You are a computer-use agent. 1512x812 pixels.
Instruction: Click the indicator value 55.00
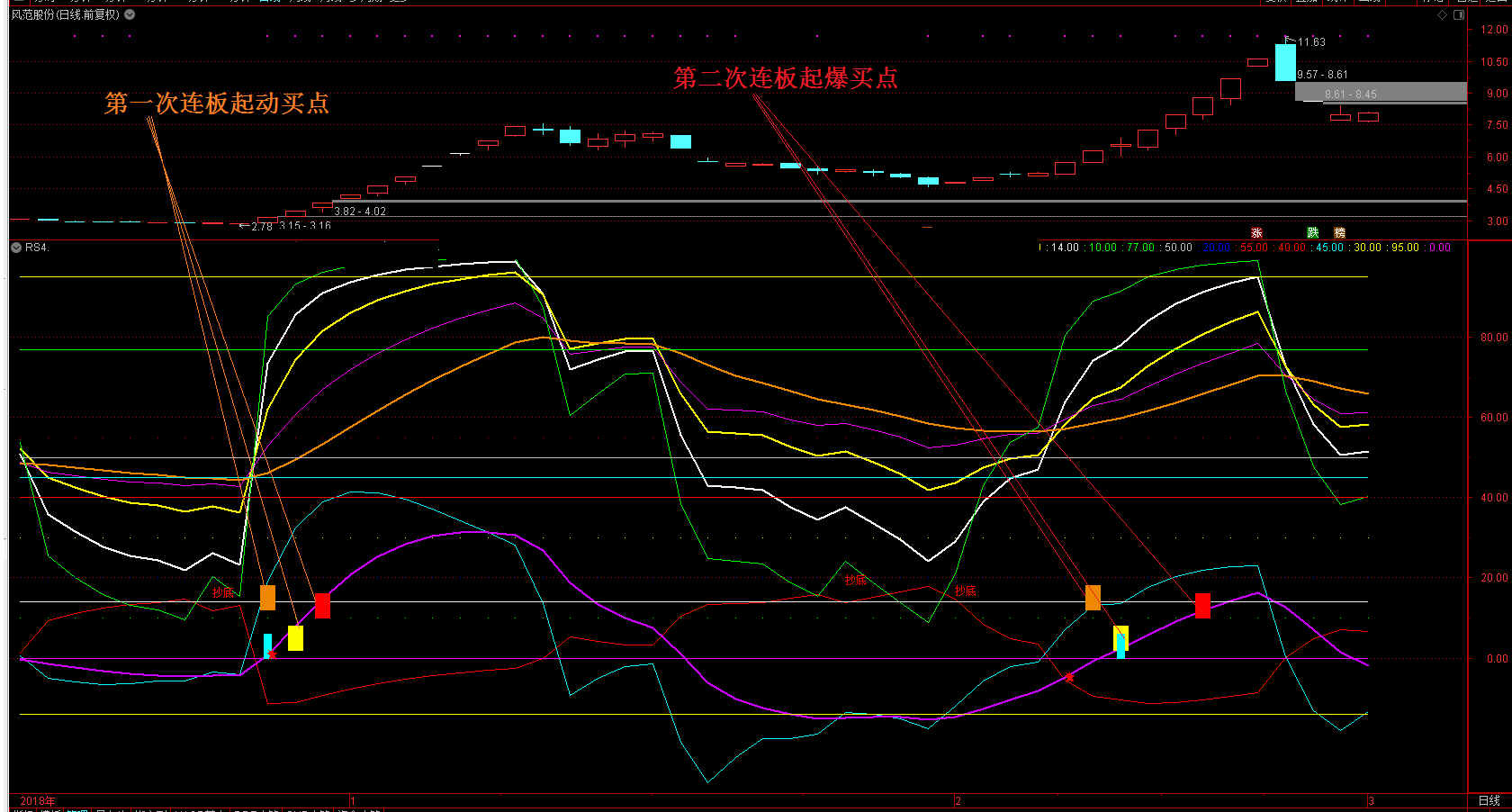click(1254, 248)
